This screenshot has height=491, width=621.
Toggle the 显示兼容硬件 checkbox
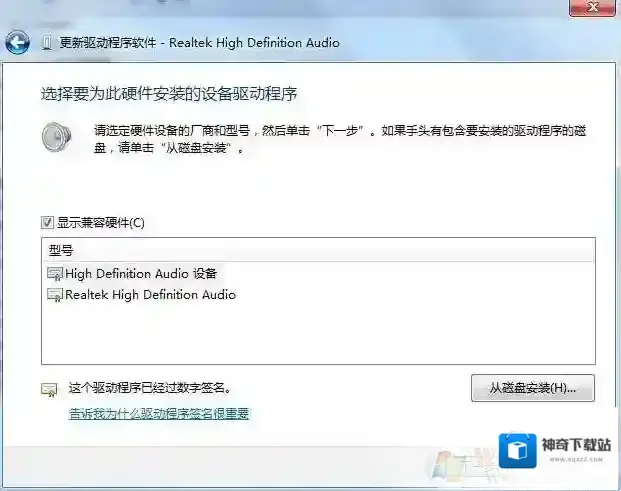pos(47,222)
